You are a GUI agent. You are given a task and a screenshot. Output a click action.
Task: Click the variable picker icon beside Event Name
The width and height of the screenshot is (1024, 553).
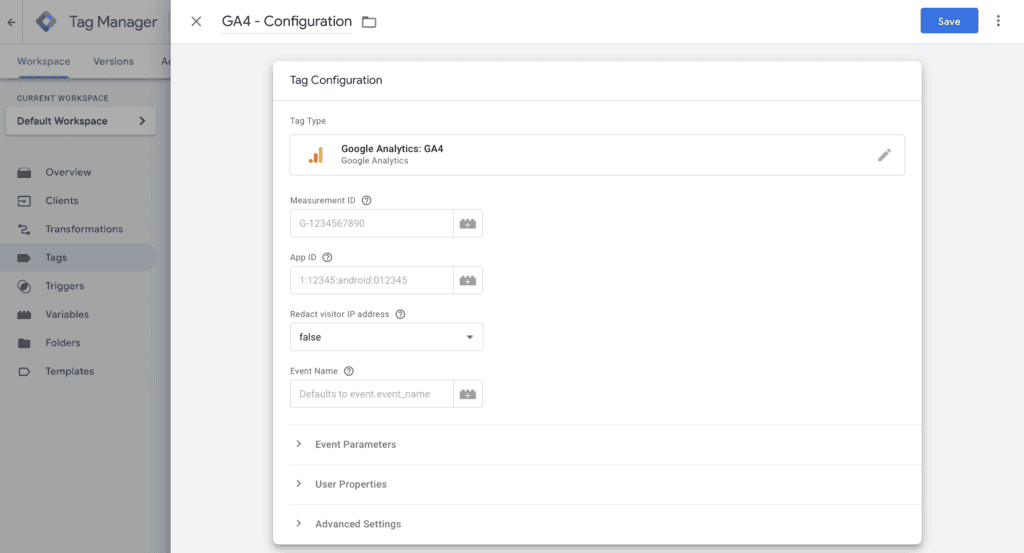pos(468,394)
